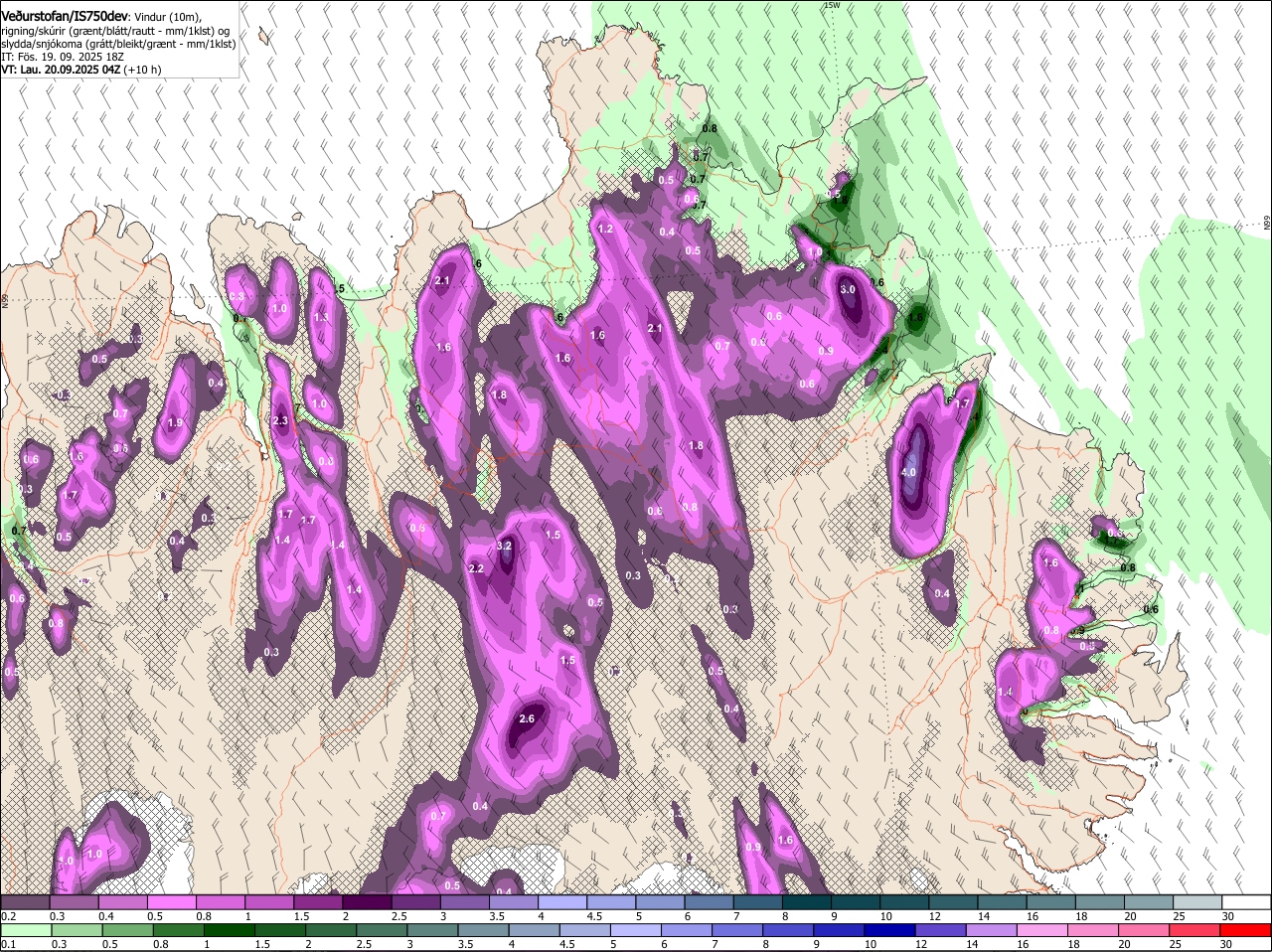Click the 1.9 precipitation value on map

tap(176, 423)
